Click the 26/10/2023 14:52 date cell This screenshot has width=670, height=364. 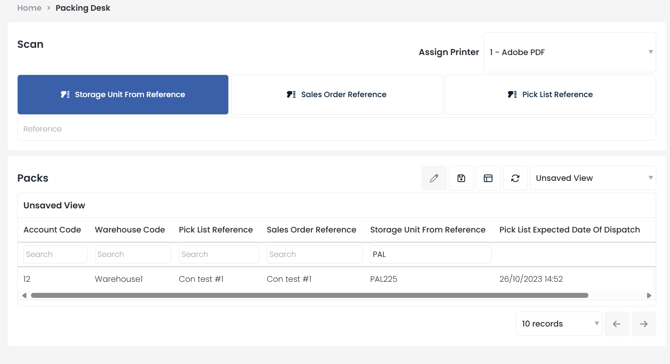[531, 279]
